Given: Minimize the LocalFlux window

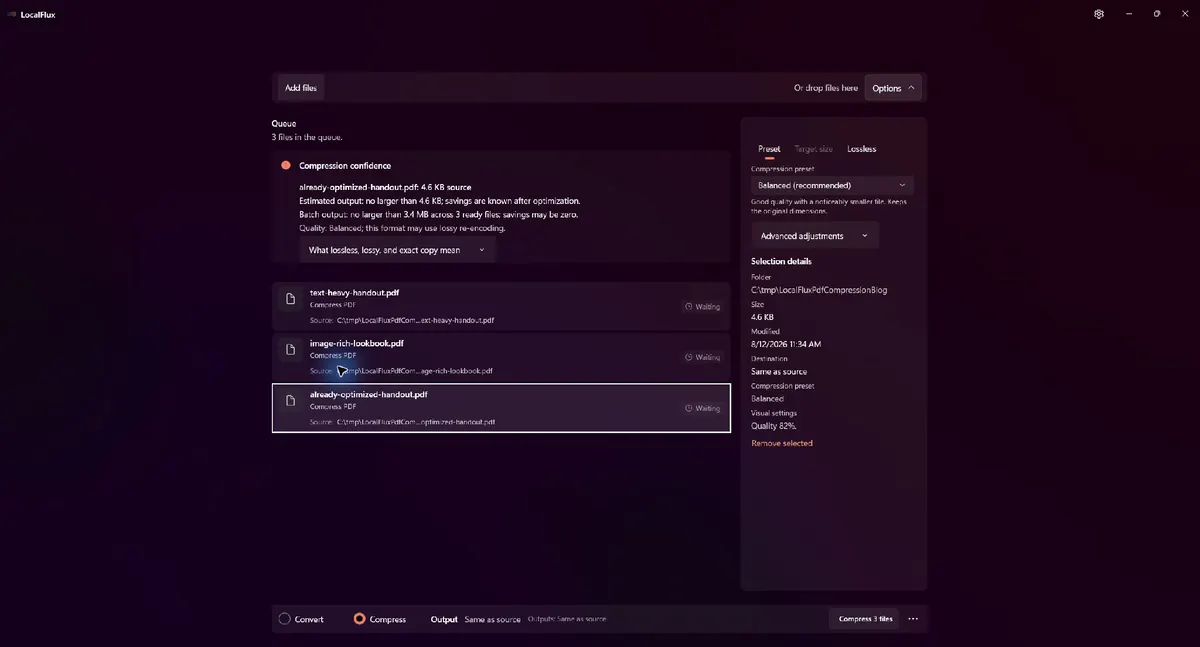Looking at the screenshot, I should [1128, 14].
